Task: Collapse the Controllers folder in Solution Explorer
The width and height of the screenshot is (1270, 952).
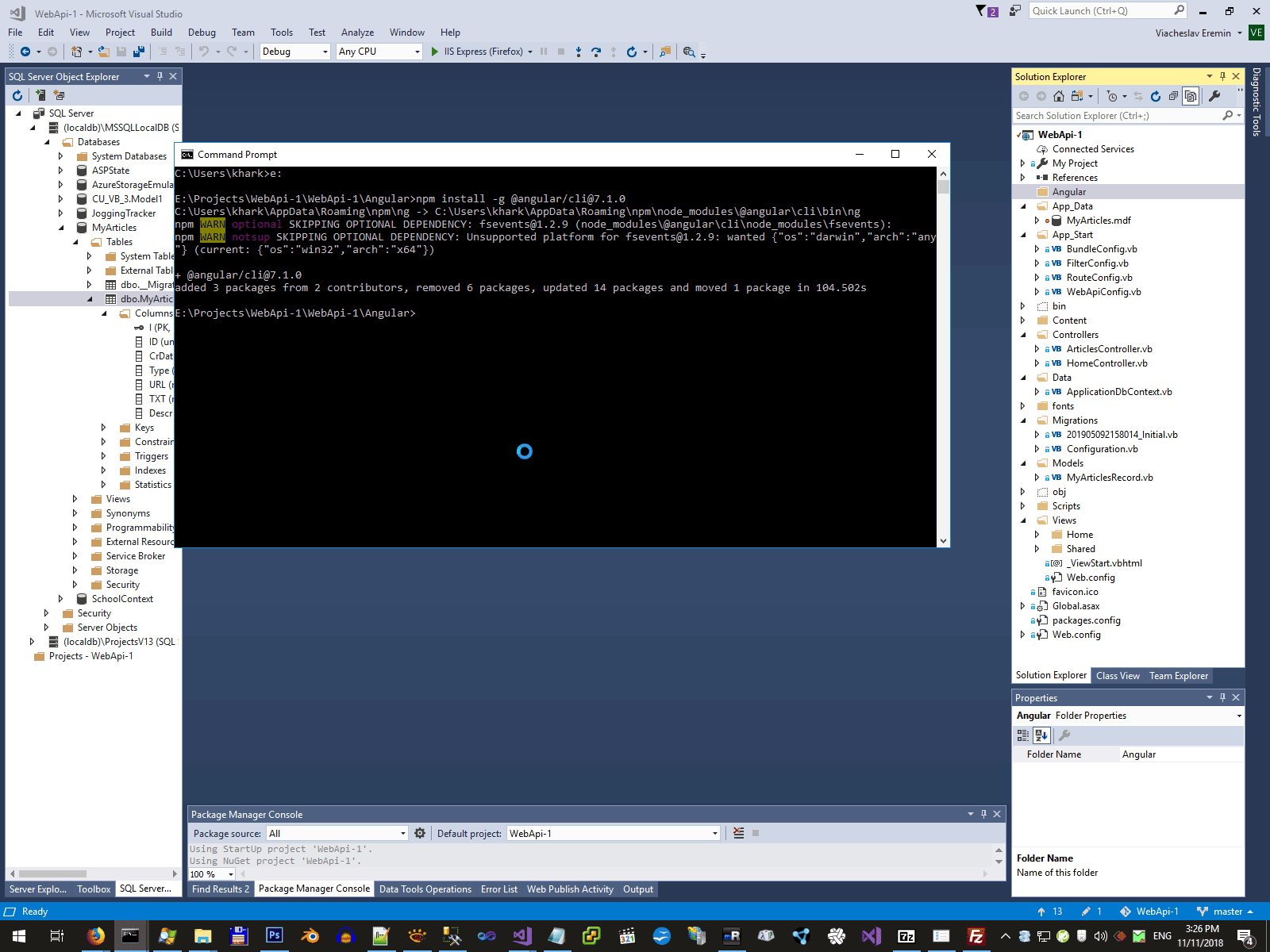Action: click(x=1022, y=335)
